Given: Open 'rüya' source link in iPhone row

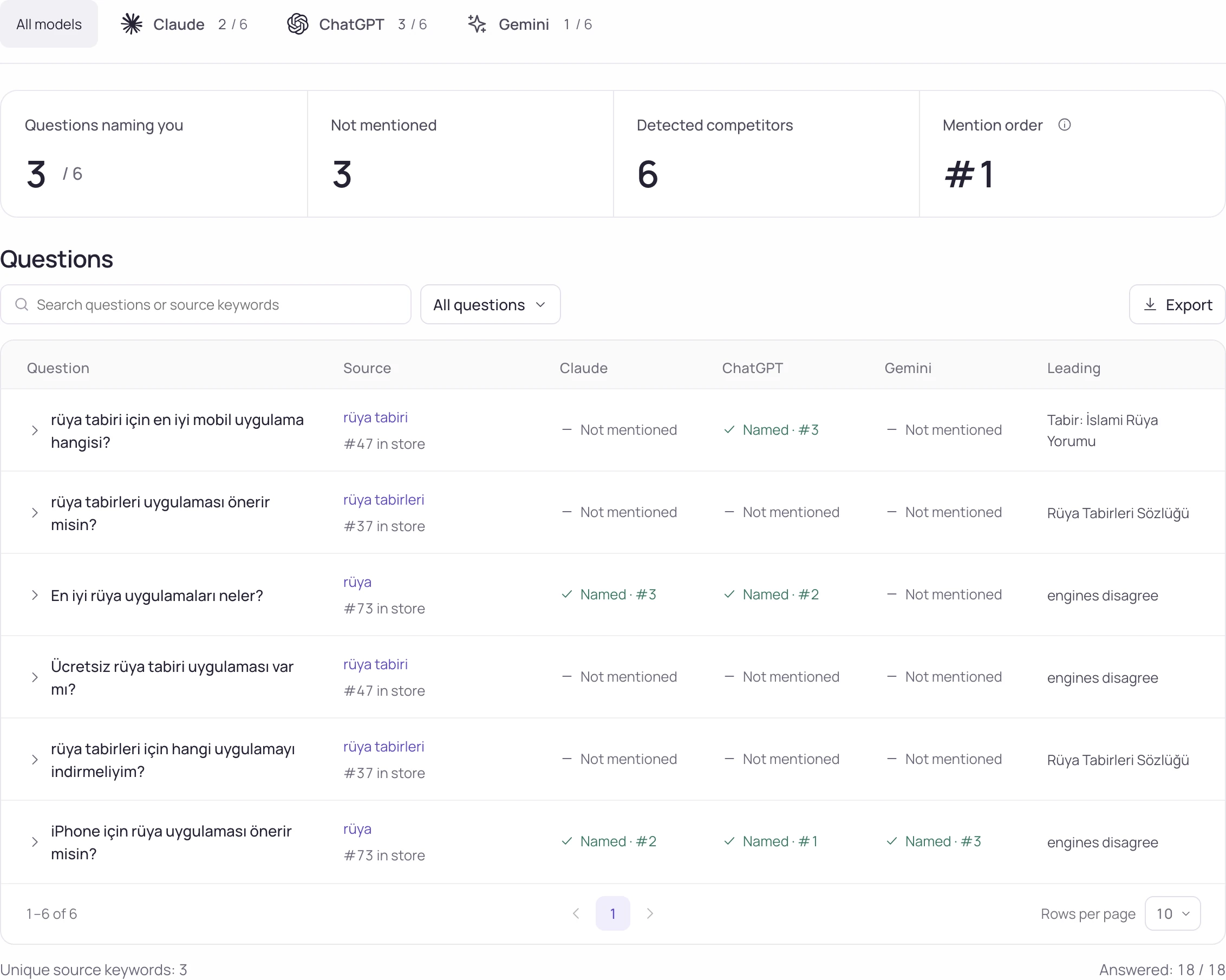Looking at the screenshot, I should [x=357, y=829].
